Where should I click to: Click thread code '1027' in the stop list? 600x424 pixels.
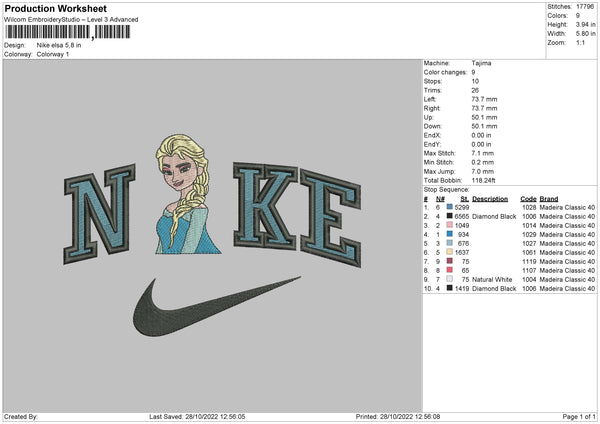coord(529,243)
